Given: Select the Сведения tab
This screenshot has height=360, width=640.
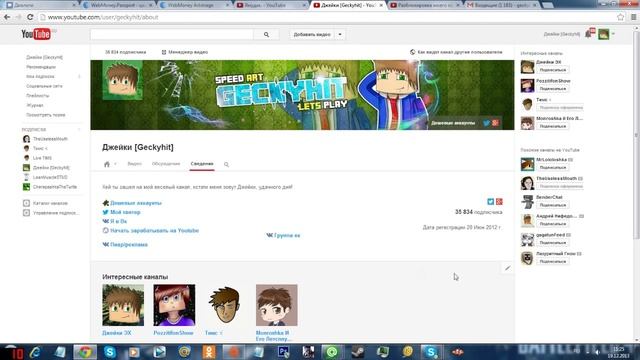Looking at the screenshot, I should point(202,164).
